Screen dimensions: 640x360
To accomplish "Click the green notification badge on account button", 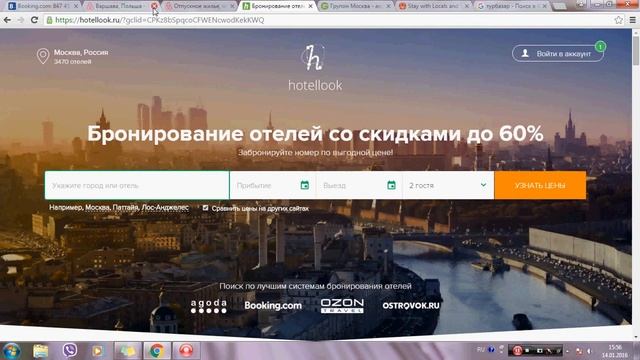I will [600, 47].
